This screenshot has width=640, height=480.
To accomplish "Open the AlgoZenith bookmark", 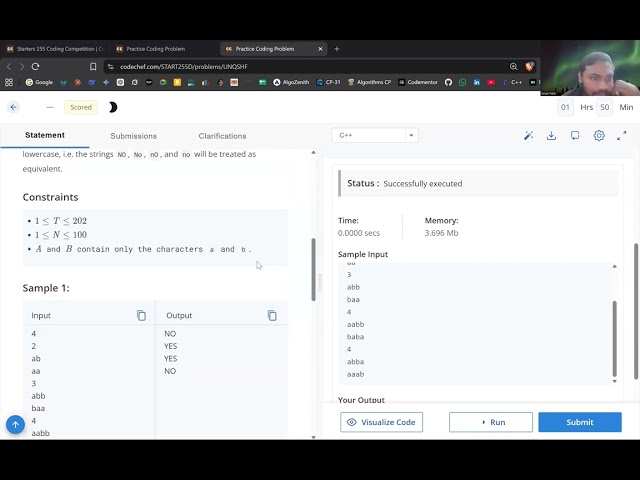I will click(291, 82).
